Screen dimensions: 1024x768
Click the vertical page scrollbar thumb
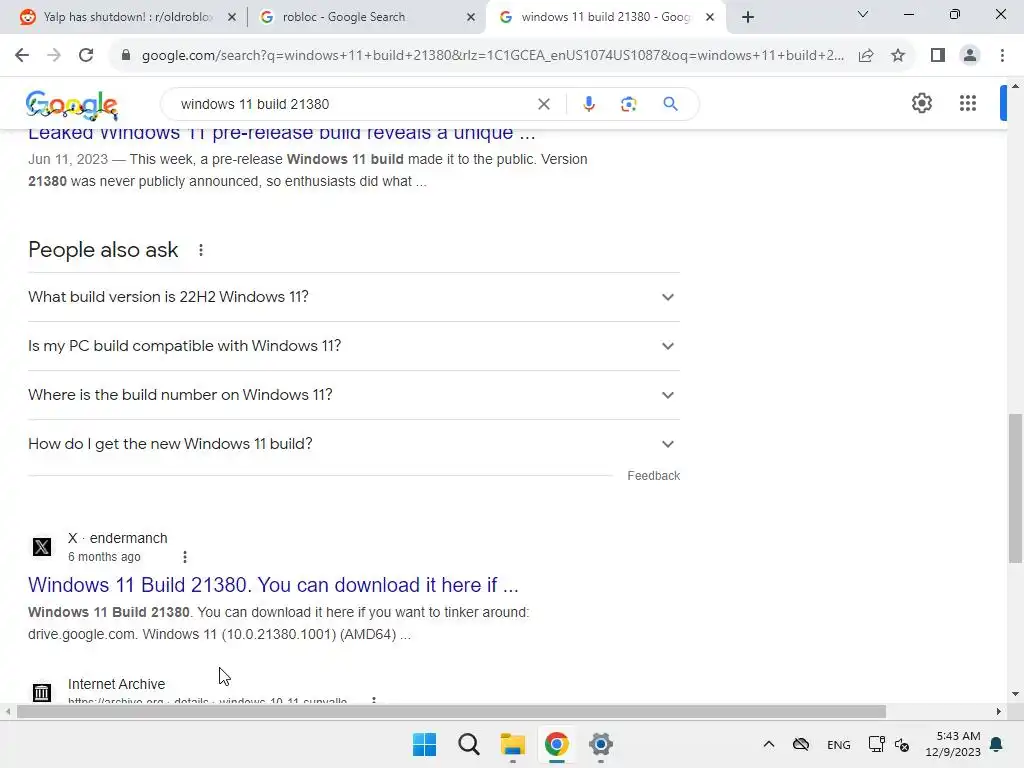pyautogui.click(x=1015, y=488)
